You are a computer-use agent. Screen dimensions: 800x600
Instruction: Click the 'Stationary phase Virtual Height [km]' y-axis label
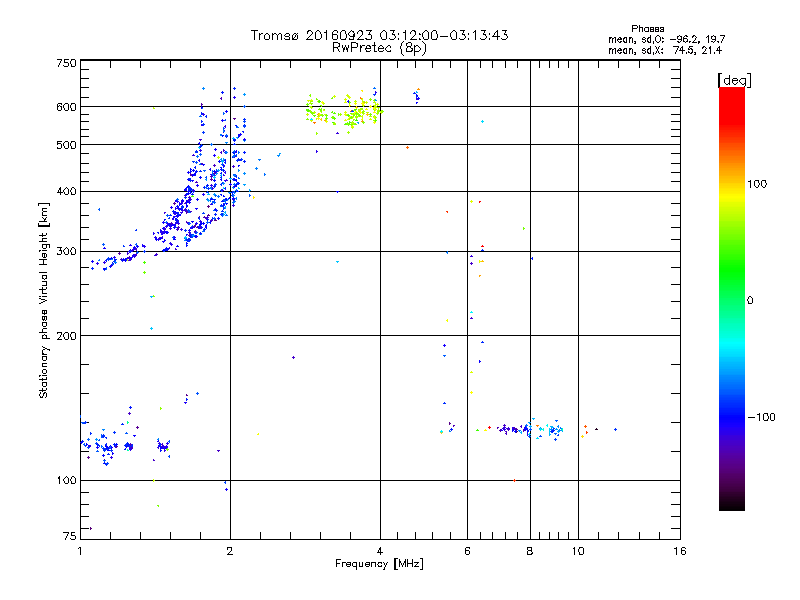click(x=44, y=300)
